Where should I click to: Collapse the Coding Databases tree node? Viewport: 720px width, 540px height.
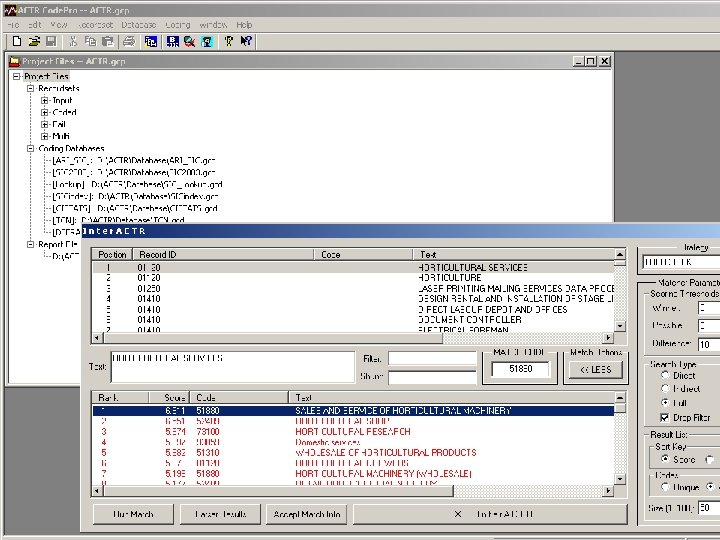pos(30,149)
